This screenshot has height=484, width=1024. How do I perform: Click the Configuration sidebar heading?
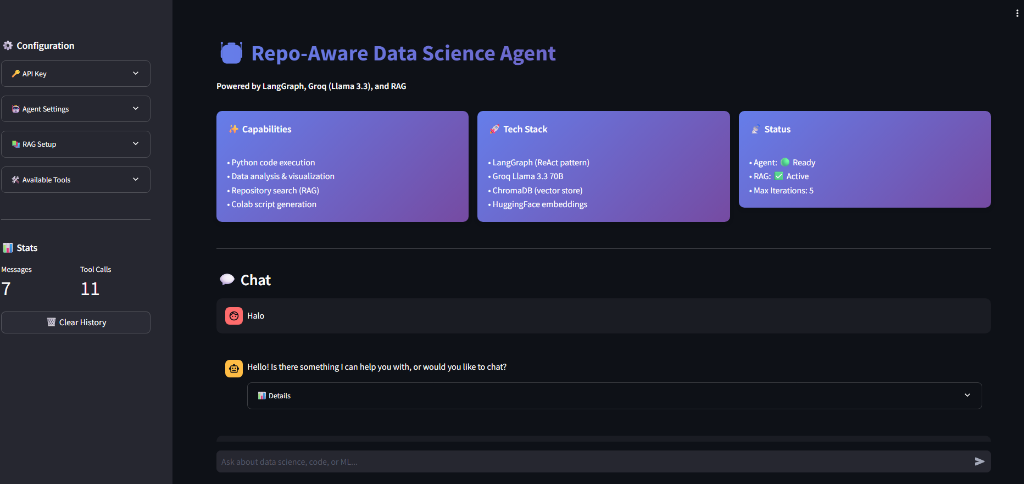[45, 46]
